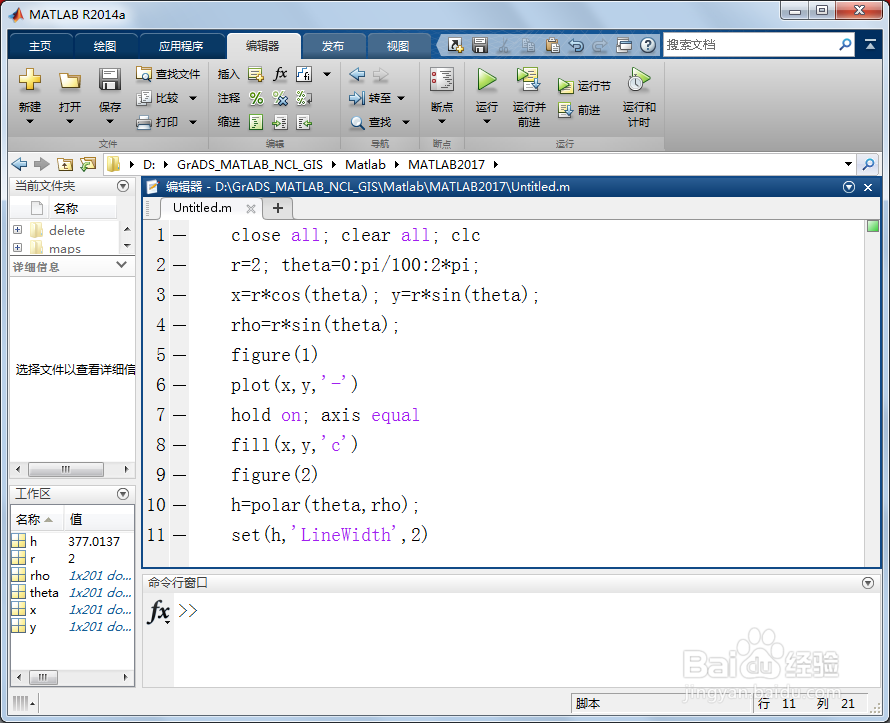Save the file using the floppy icon

pyautogui.click(x=110, y=79)
